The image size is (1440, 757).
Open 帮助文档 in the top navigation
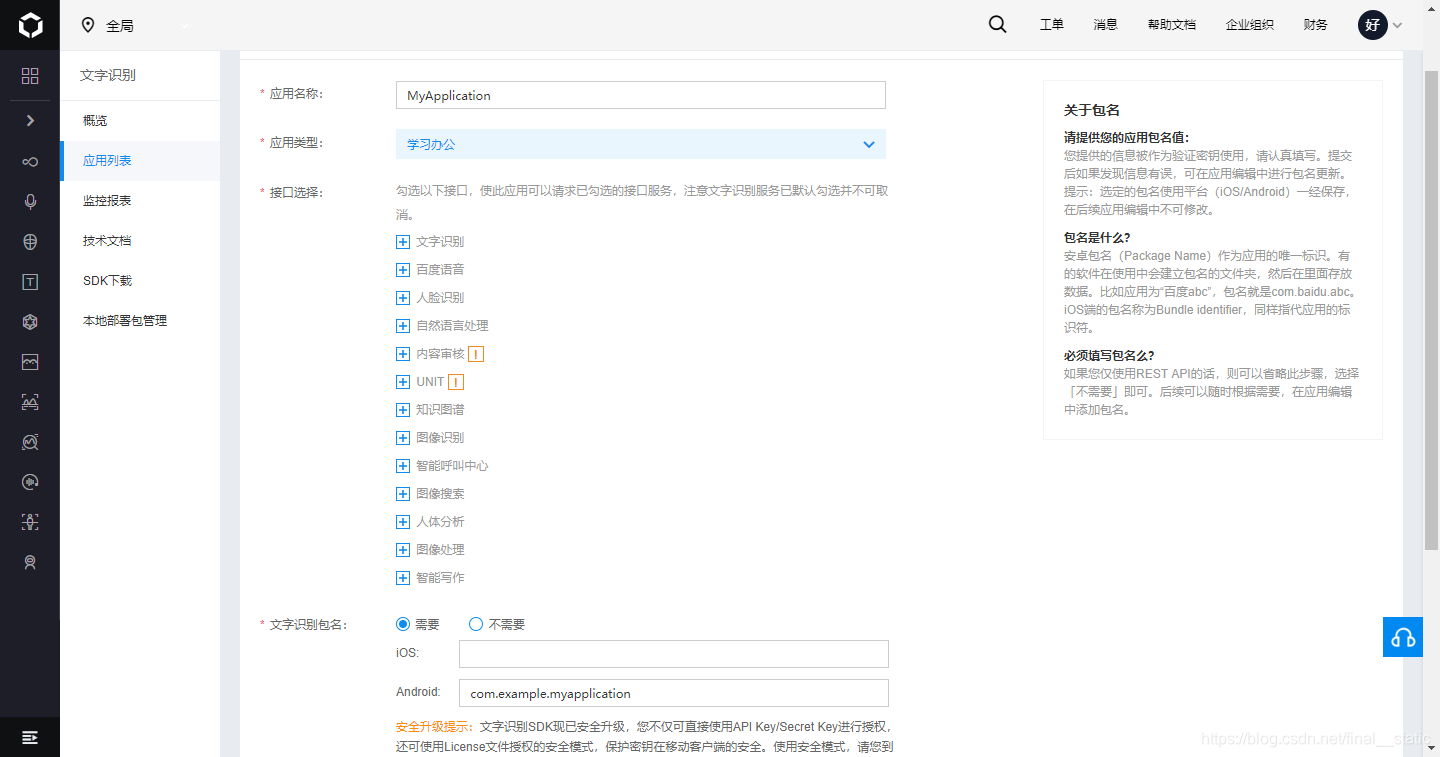click(x=1171, y=24)
